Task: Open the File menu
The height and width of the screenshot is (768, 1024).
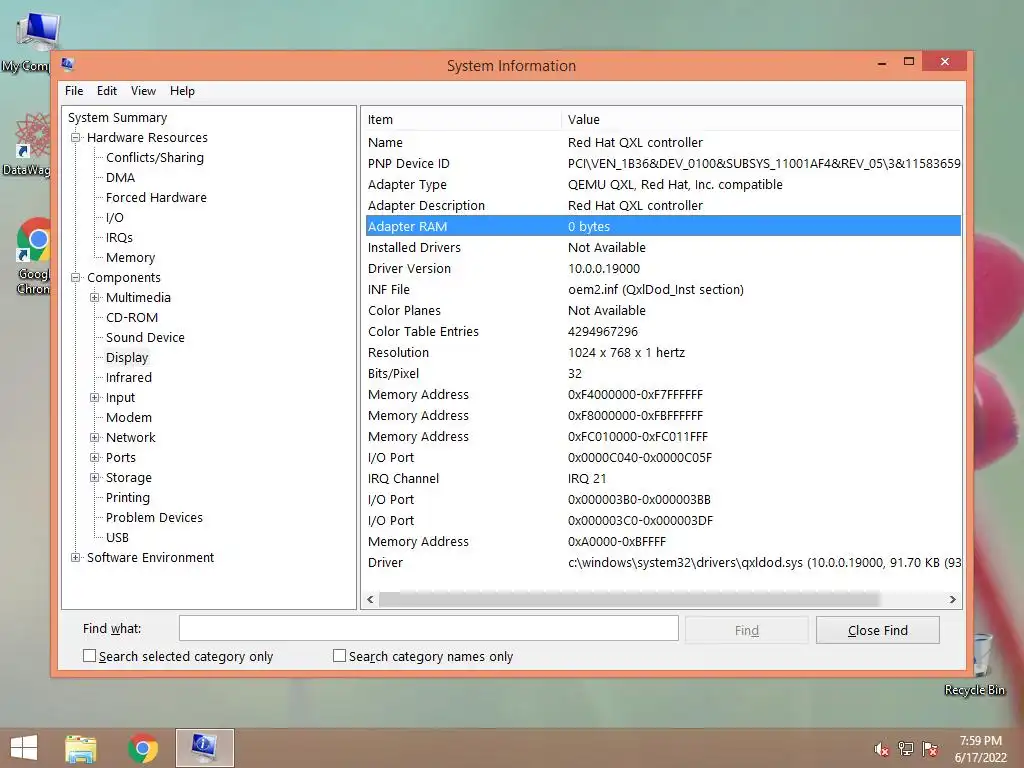Action: tap(74, 91)
